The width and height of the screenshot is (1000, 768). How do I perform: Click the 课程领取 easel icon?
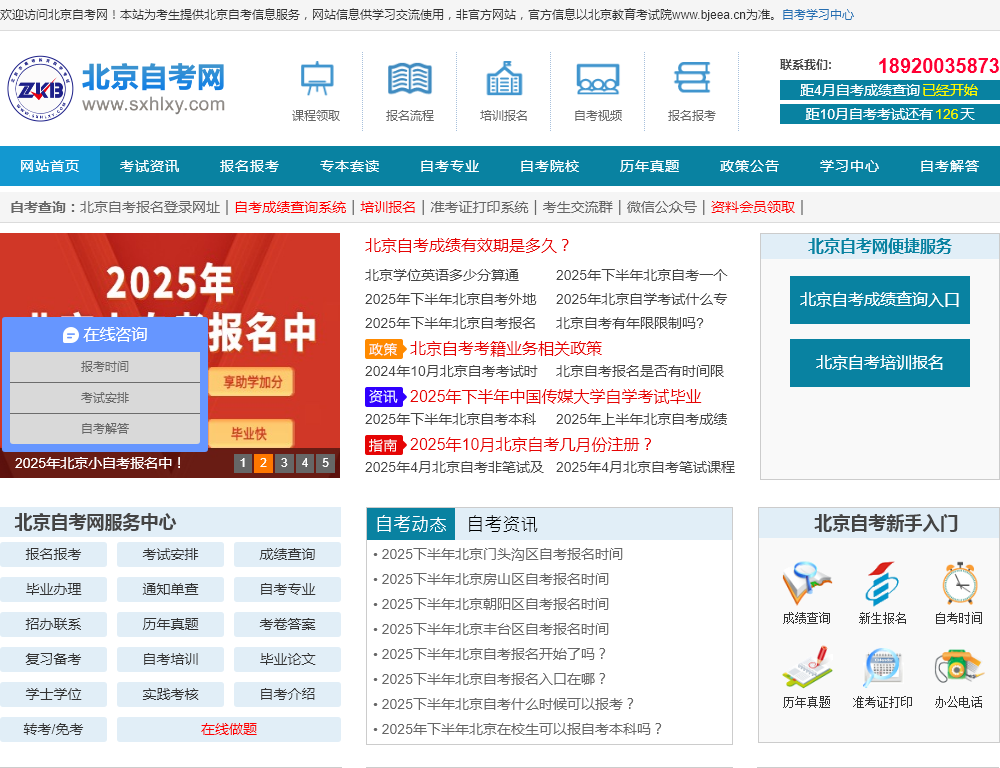316,79
